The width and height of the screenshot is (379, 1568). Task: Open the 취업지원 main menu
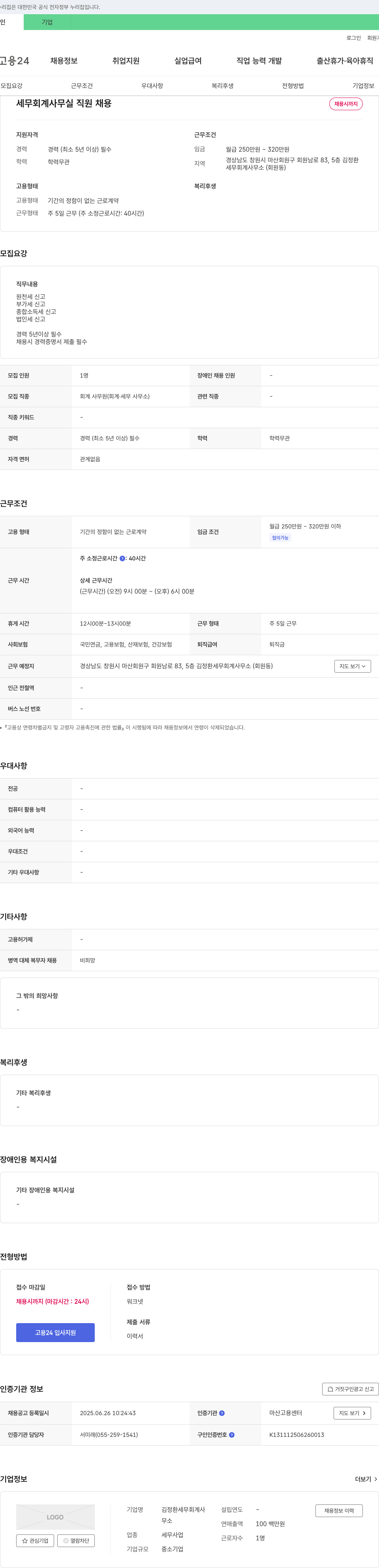click(x=126, y=61)
